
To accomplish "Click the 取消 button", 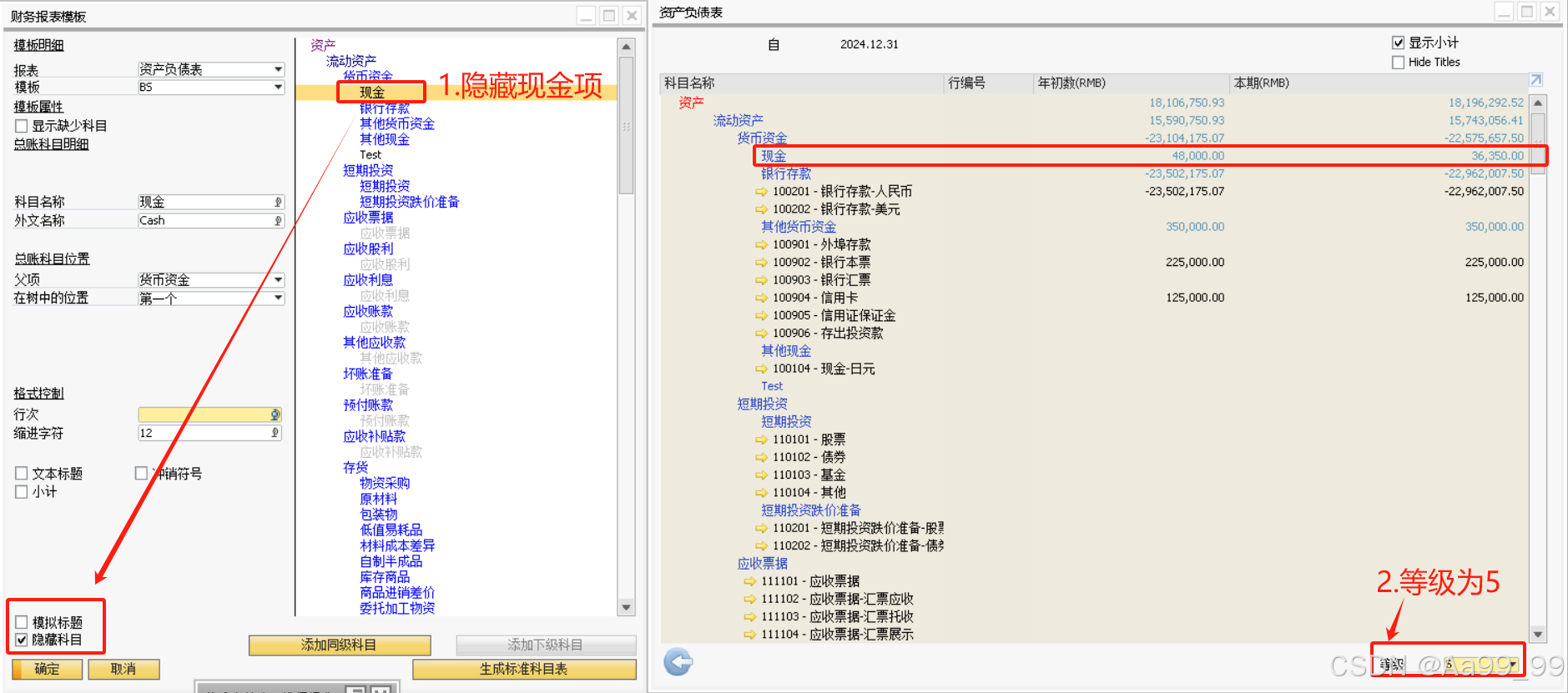I will tap(124, 669).
